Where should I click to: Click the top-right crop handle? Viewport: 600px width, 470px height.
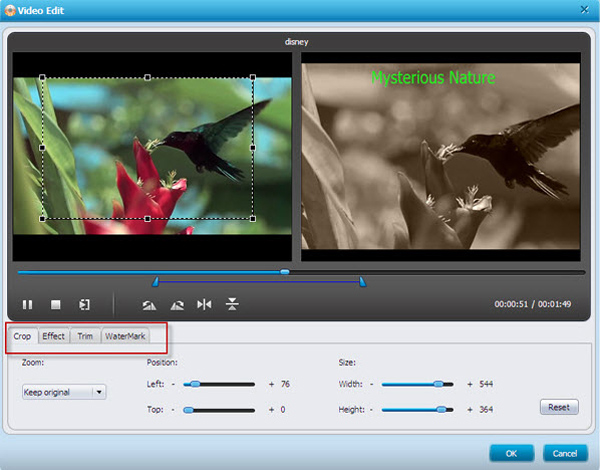tap(253, 78)
